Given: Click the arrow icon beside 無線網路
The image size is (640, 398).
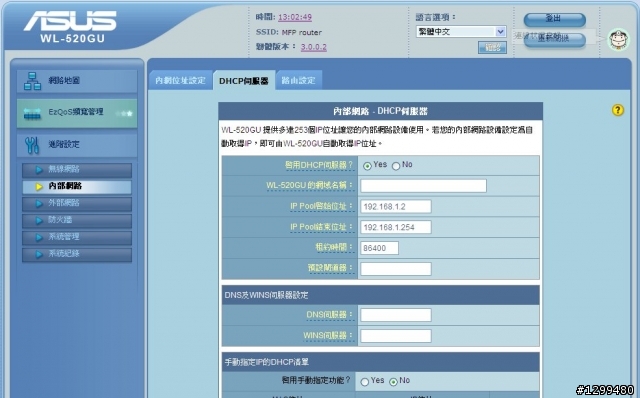Looking at the screenshot, I should click(39, 170).
